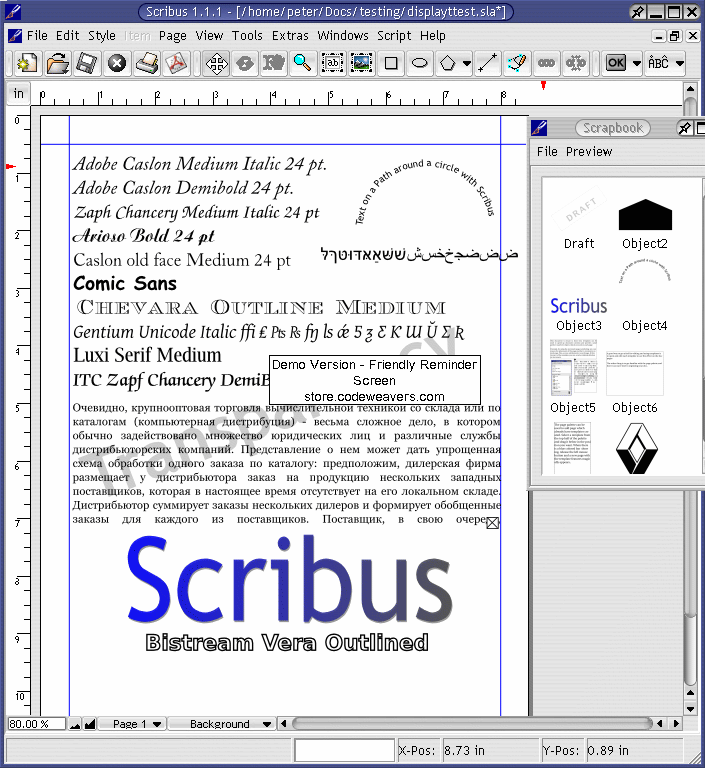Open the View menu
Viewport: 705px width, 768px height.
point(209,36)
